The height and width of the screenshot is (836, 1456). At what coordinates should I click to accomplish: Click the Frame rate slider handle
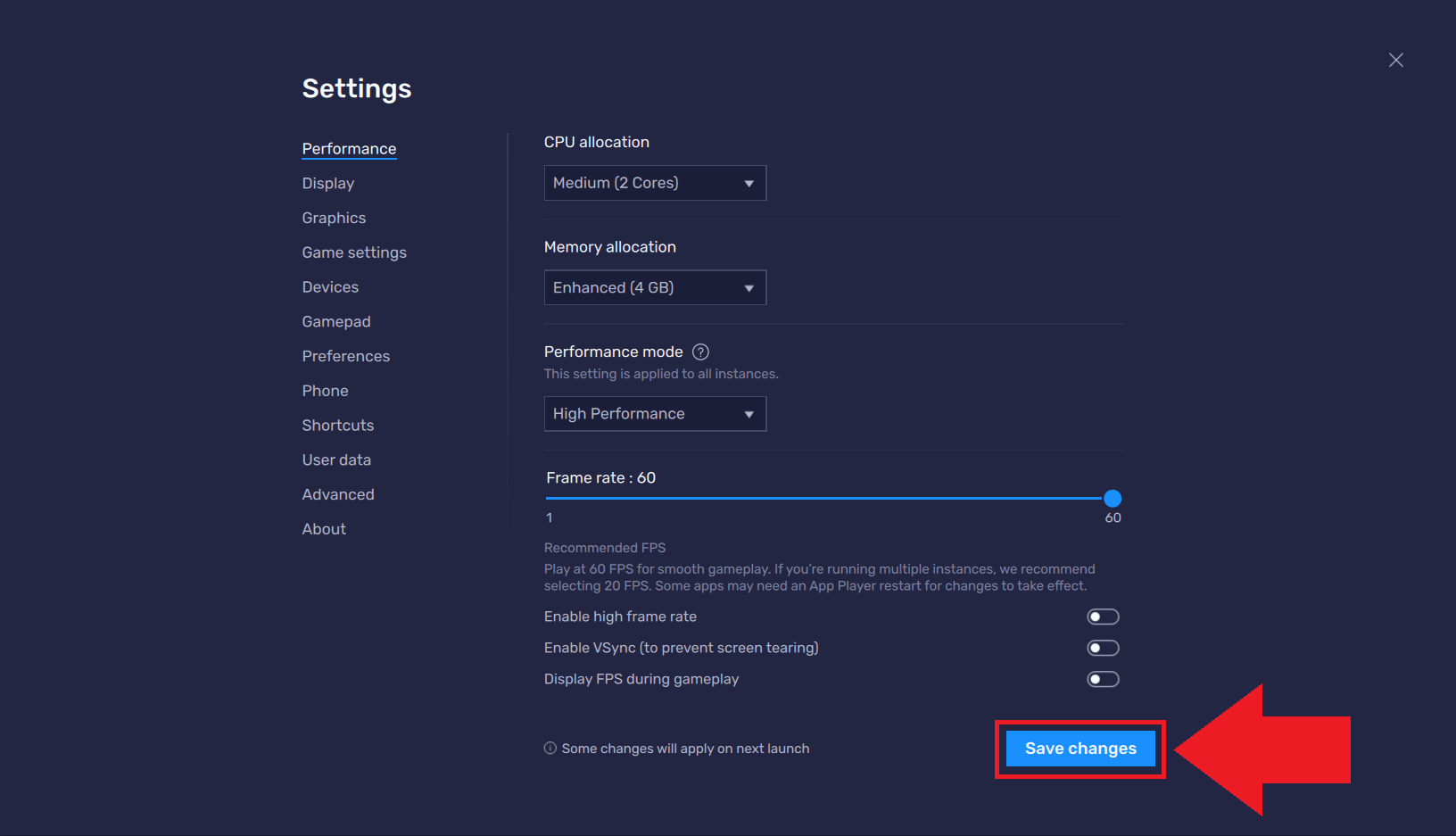point(1112,498)
